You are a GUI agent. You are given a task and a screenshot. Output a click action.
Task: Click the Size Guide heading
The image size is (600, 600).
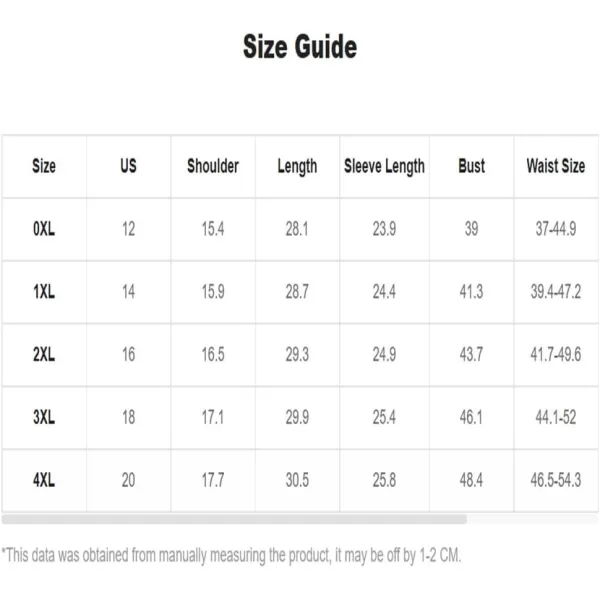(300, 46)
